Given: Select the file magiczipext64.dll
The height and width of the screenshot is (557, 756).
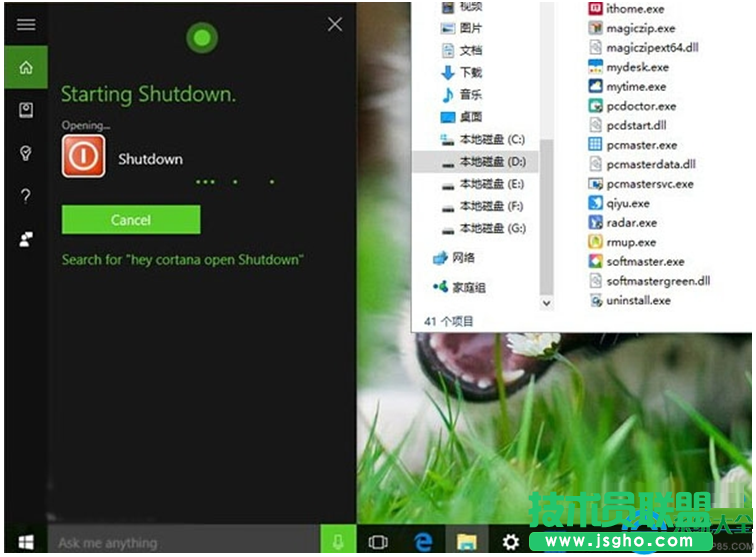Looking at the screenshot, I should [x=643, y=48].
